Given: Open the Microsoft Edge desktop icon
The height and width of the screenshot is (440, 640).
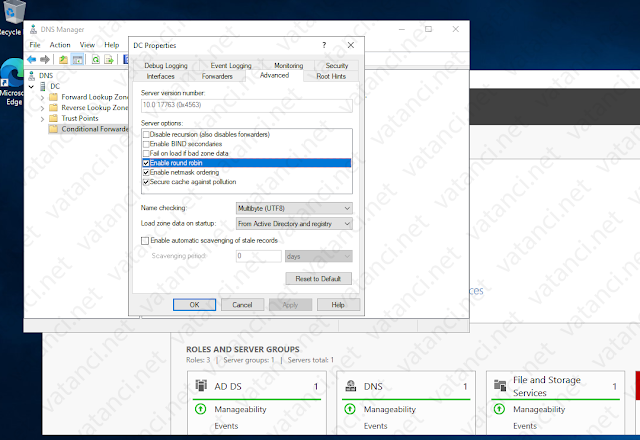Looking at the screenshot, I should point(12,73).
